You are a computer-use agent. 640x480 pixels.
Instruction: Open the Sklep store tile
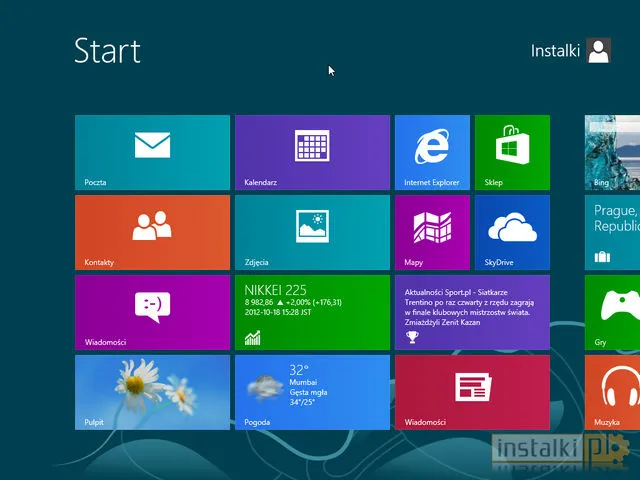512,152
